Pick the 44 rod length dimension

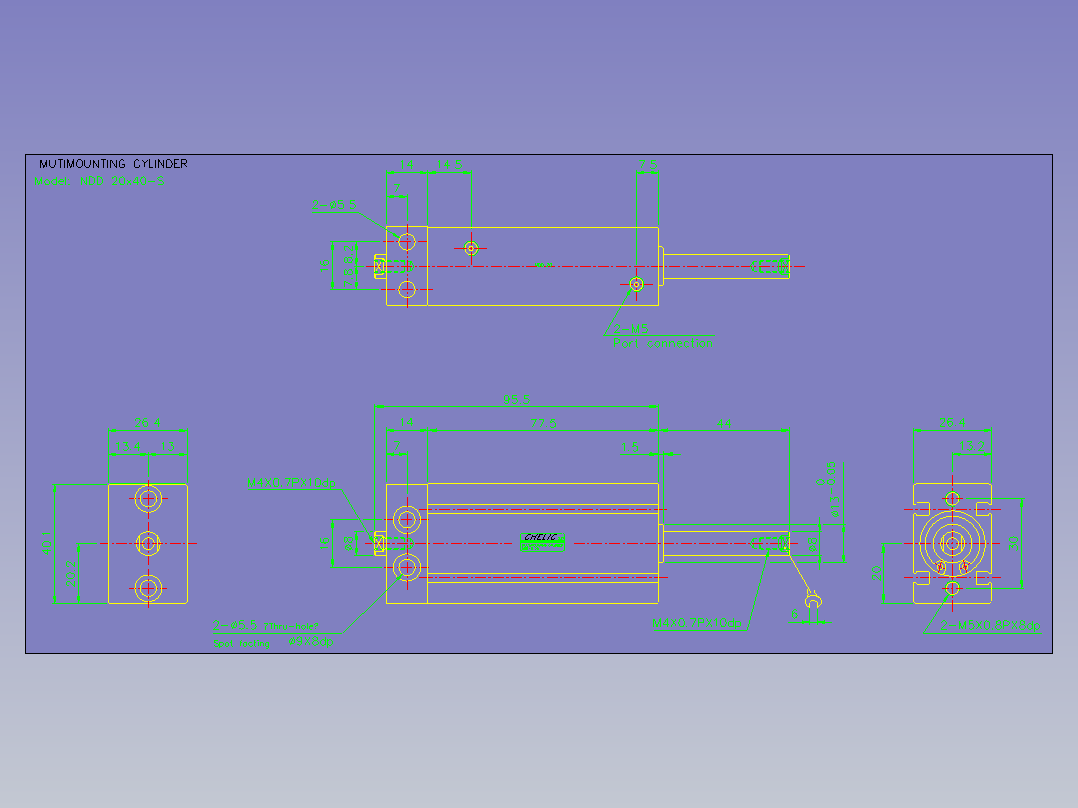724,424
